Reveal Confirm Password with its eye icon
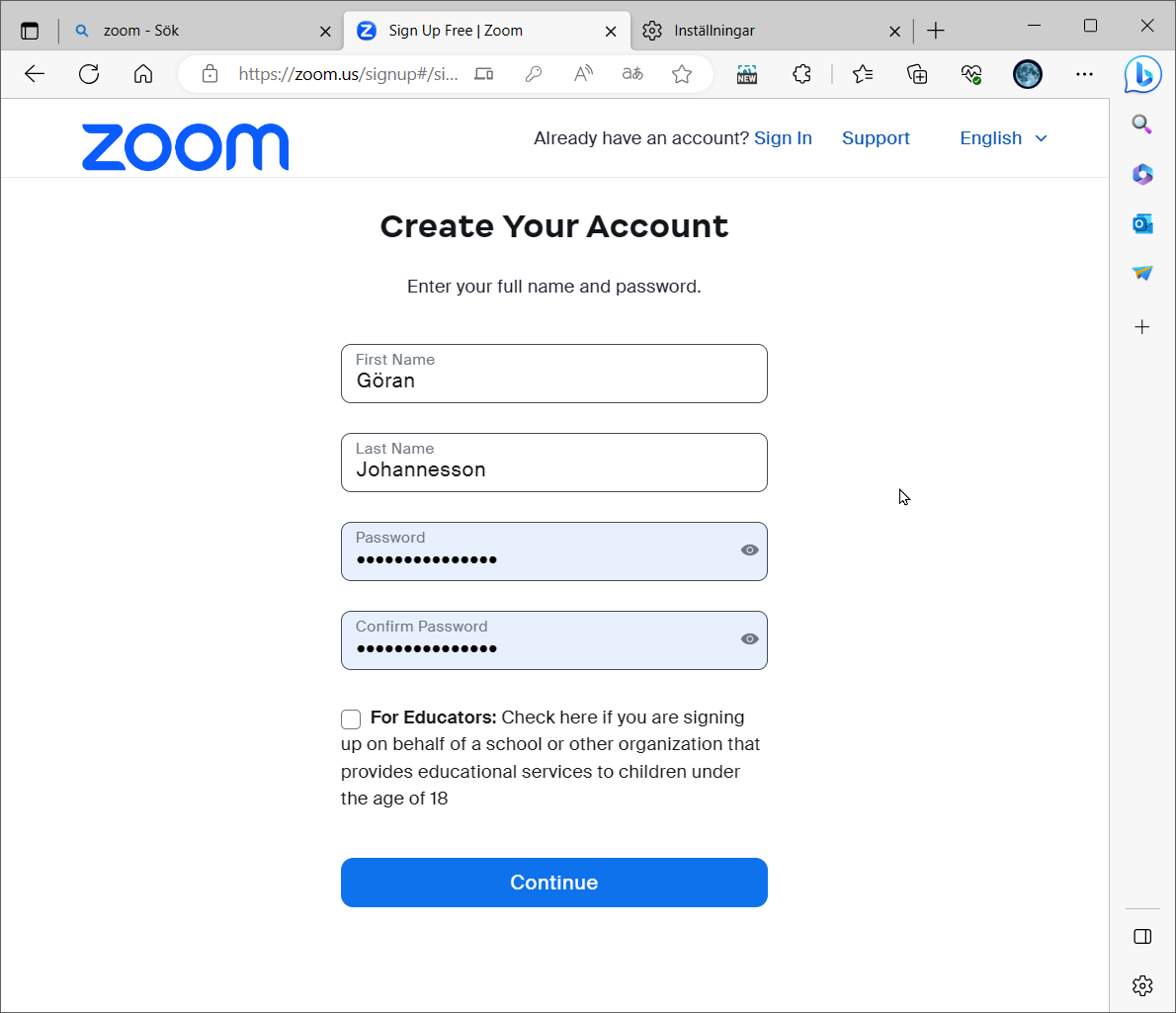Image resolution: width=1176 pixels, height=1013 pixels. [x=750, y=639]
